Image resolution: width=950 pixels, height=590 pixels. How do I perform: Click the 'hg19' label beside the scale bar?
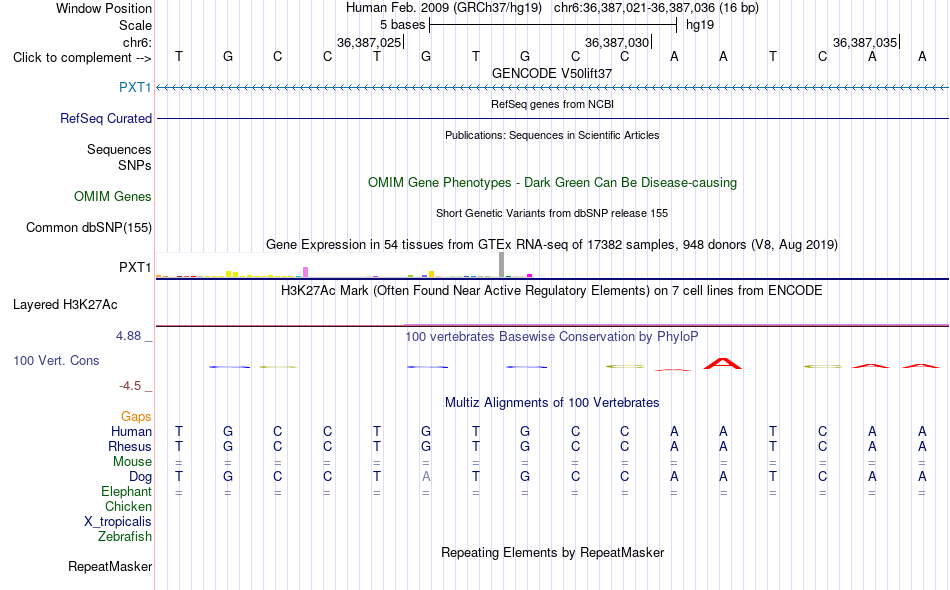pyautogui.click(x=700, y=25)
